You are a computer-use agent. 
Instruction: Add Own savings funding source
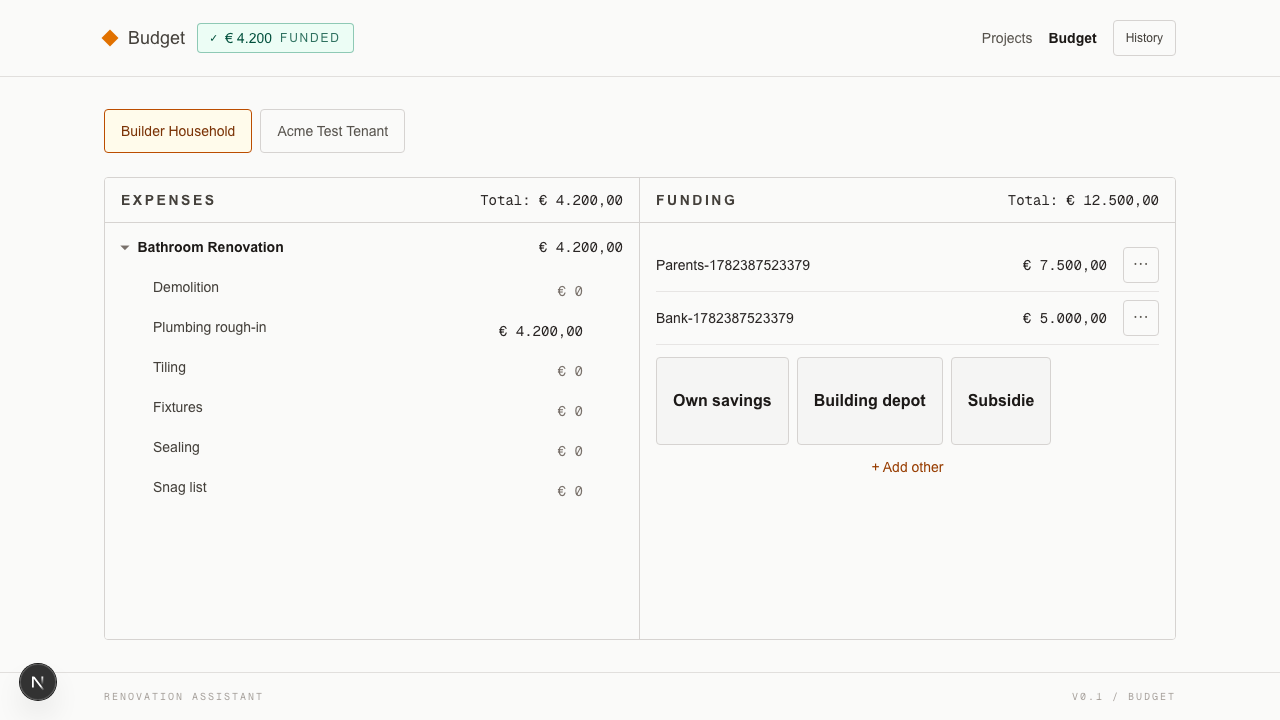[x=722, y=401]
